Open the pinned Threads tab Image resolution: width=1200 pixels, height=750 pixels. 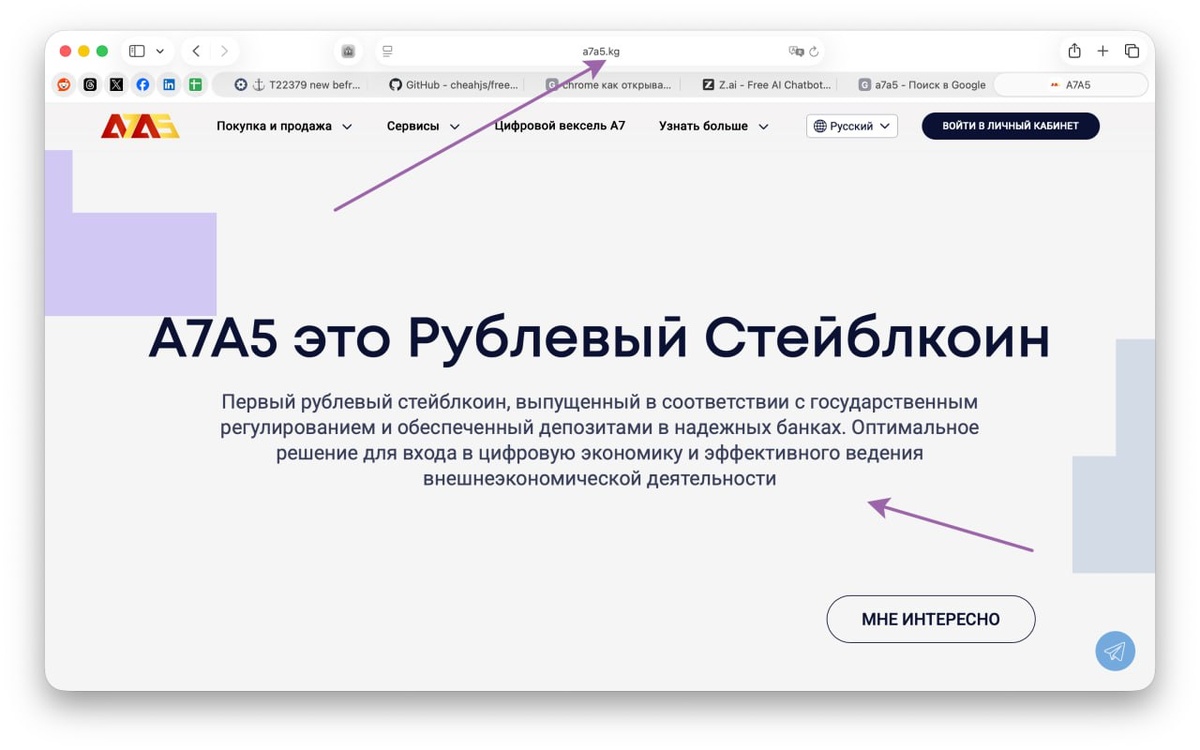click(90, 85)
